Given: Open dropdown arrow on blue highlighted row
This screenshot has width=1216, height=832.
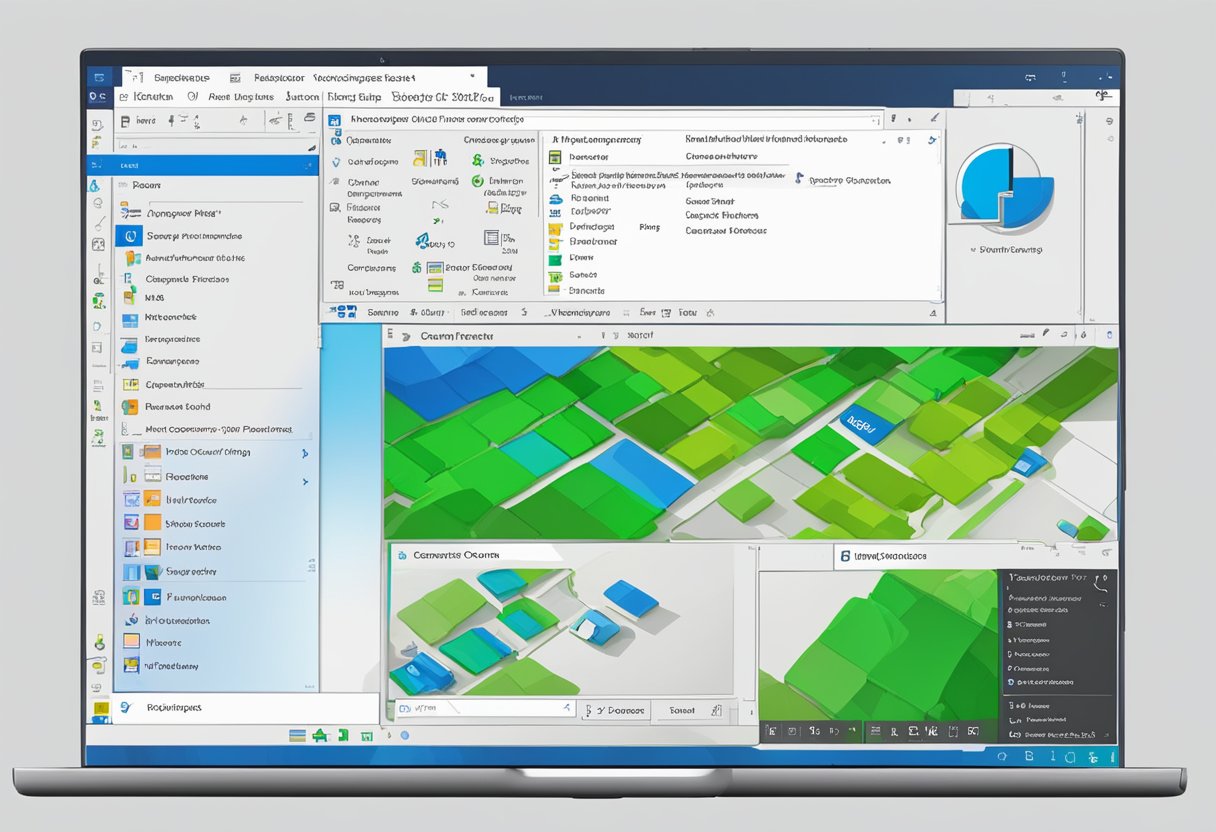Looking at the screenshot, I should (x=309, y=165).
